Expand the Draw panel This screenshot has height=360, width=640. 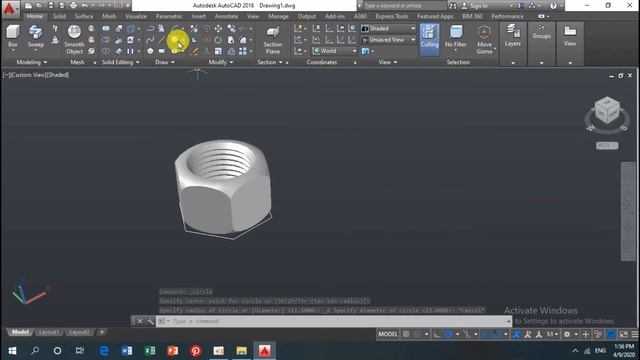165,62
